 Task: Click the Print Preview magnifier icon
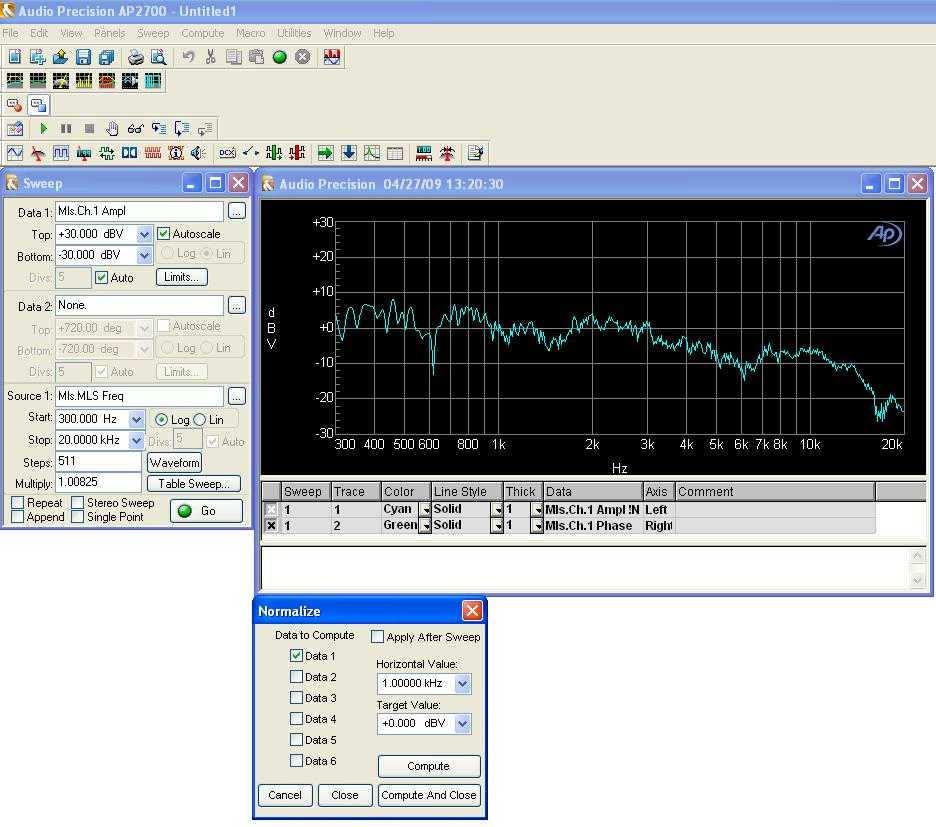158,57
